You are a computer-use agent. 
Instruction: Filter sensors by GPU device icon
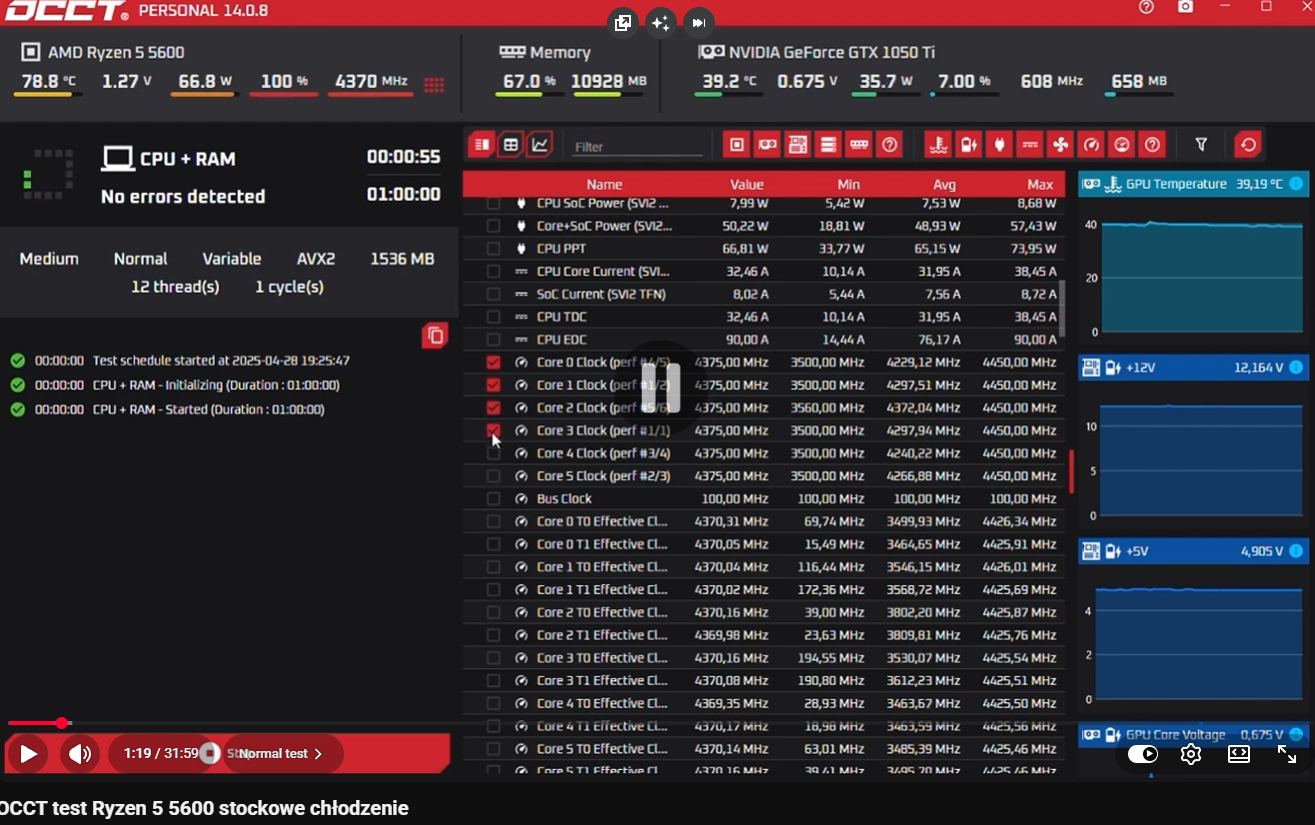(x=767, y=145)
